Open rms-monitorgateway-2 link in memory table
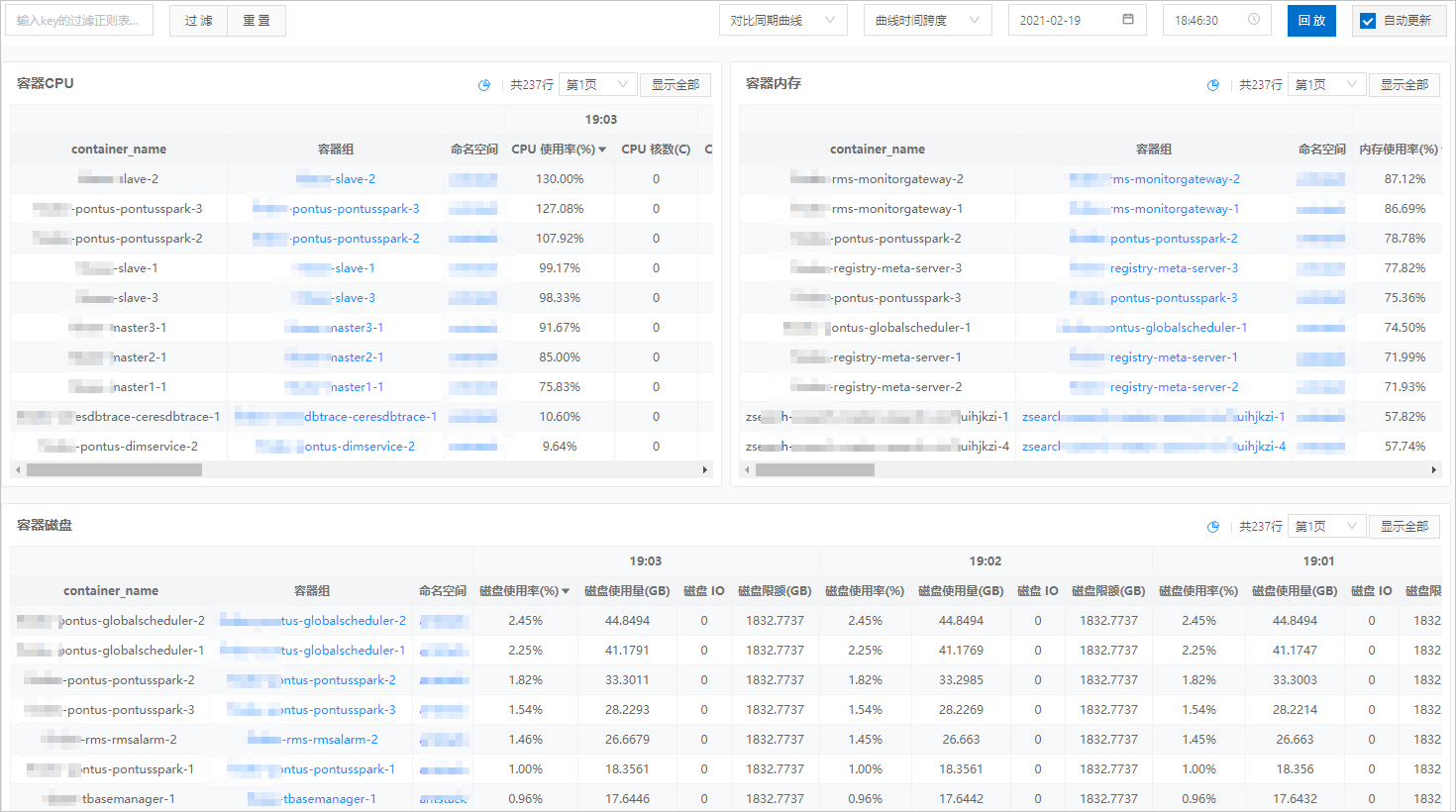Screen dimensions: 1456x812 click(1155, 179)
